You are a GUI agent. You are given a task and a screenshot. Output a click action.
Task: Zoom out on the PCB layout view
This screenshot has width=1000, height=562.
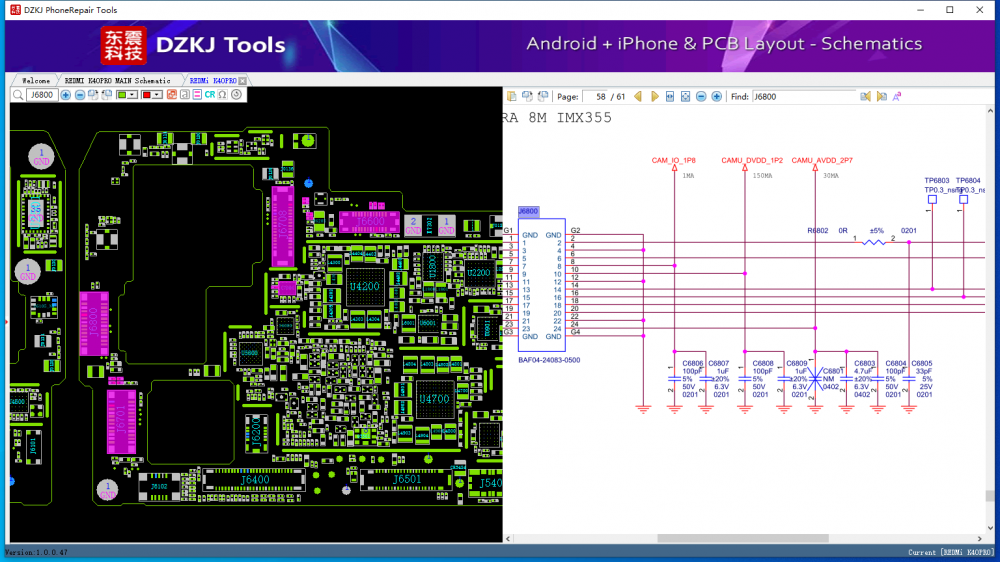[x=80, y=95]
